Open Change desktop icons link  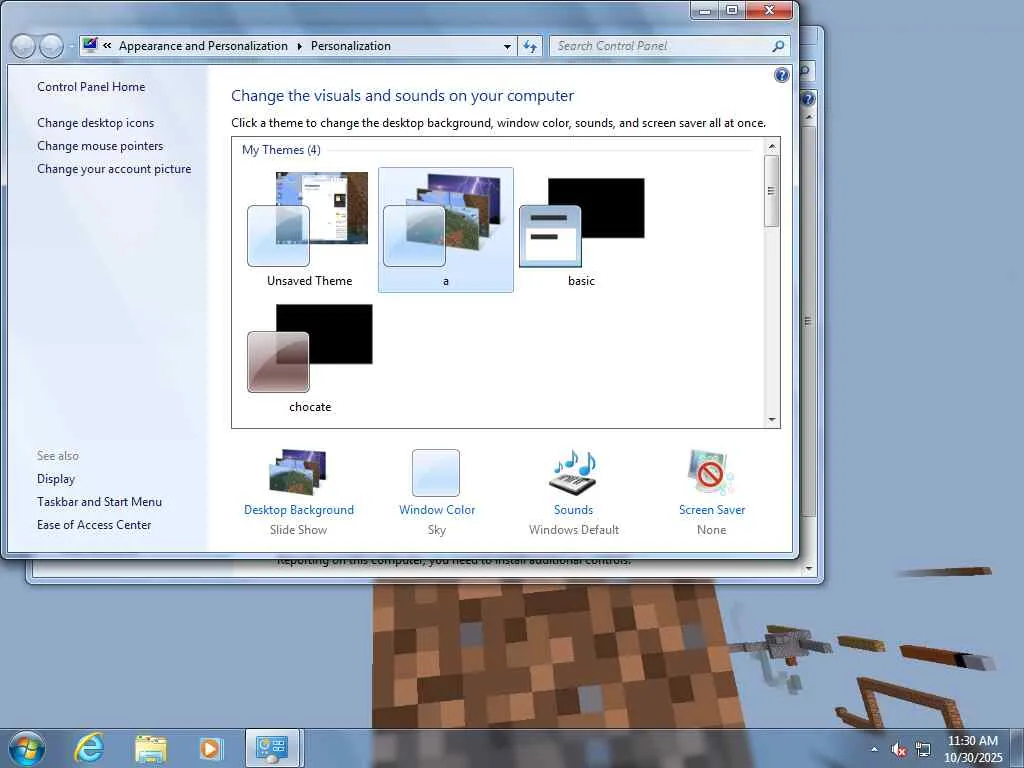pyautogui.click(x=95, y=123)
